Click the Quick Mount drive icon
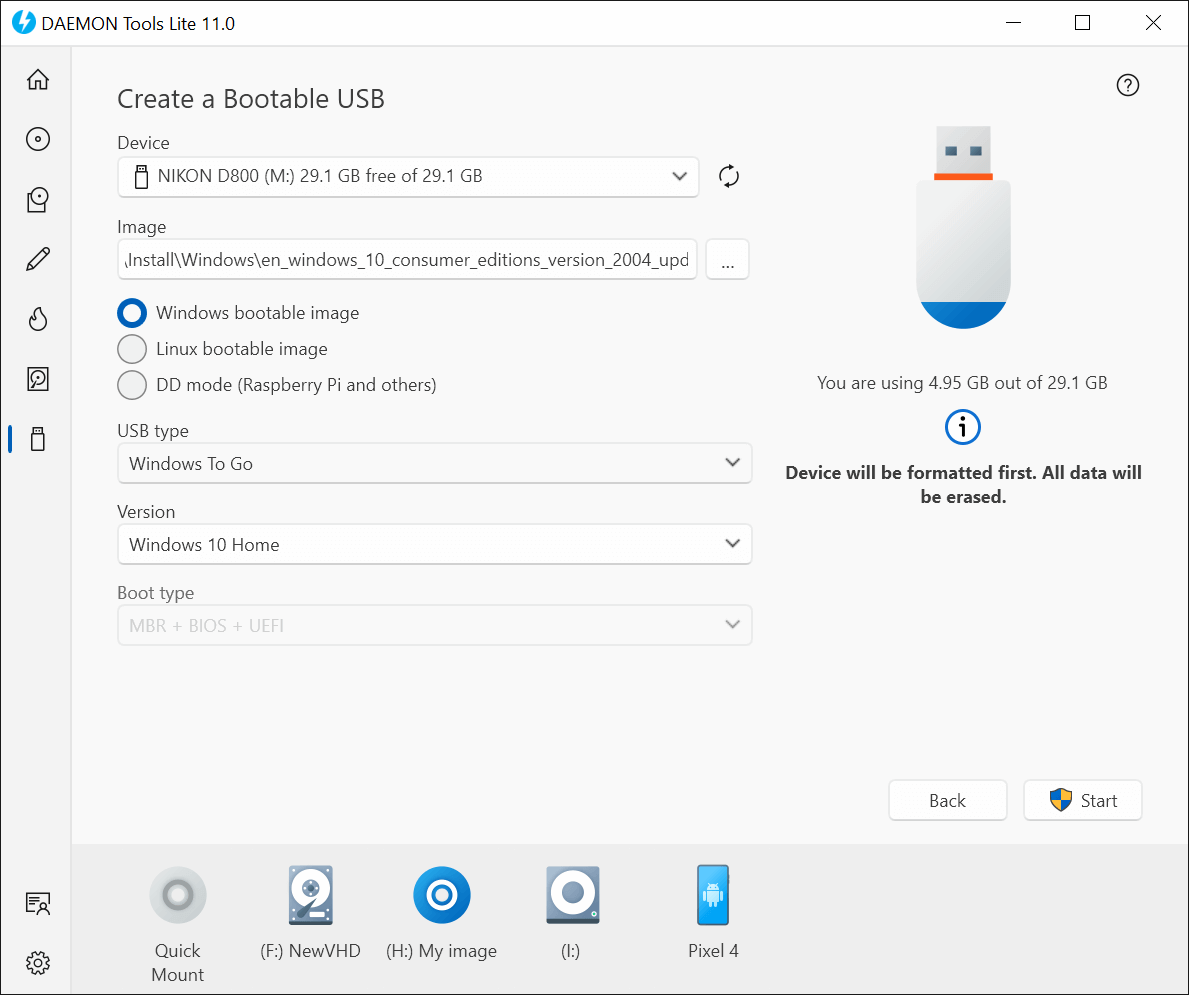This screenshot has width=1189, height=995. click(177, 895)
